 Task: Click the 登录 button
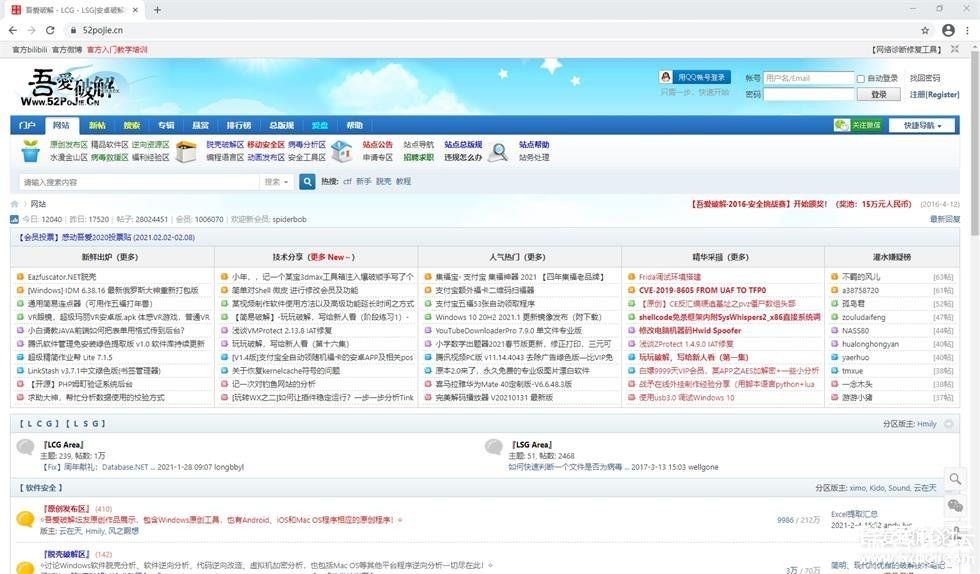pos(879,94)
